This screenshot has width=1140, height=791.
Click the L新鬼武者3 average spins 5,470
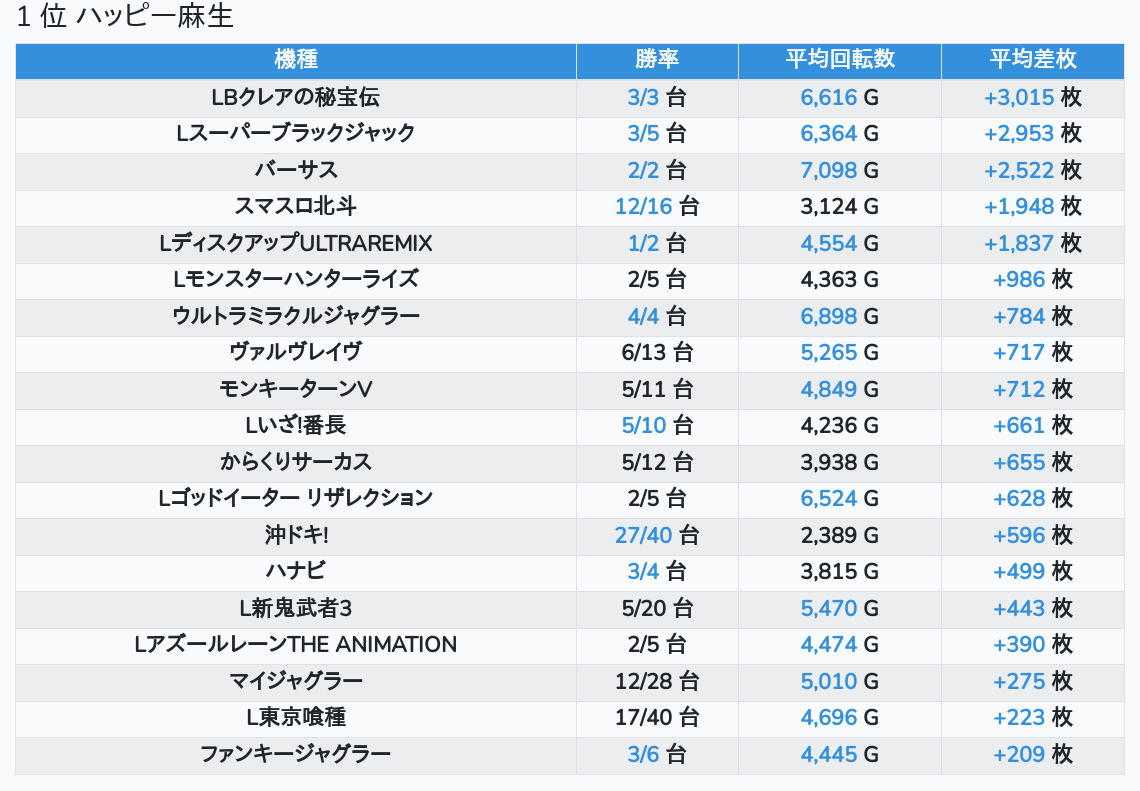click(x=829, y=608)
